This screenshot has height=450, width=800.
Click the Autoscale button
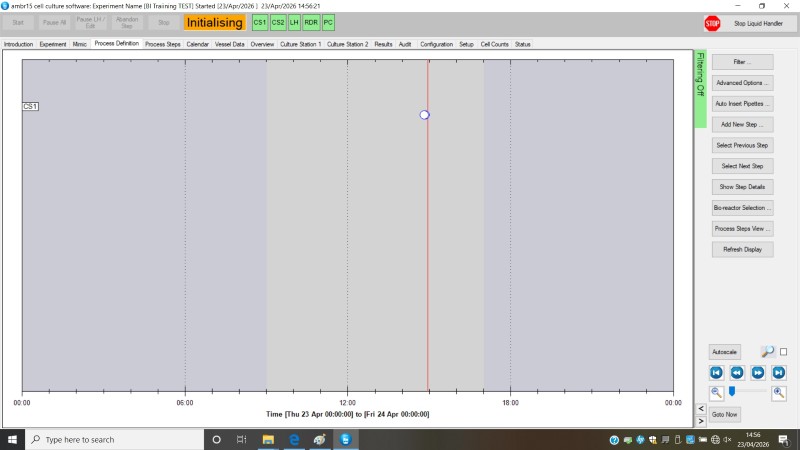[724, 352]
